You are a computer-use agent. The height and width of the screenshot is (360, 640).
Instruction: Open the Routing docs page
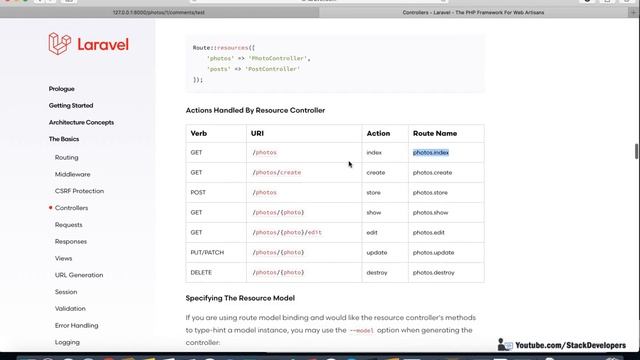67,158
